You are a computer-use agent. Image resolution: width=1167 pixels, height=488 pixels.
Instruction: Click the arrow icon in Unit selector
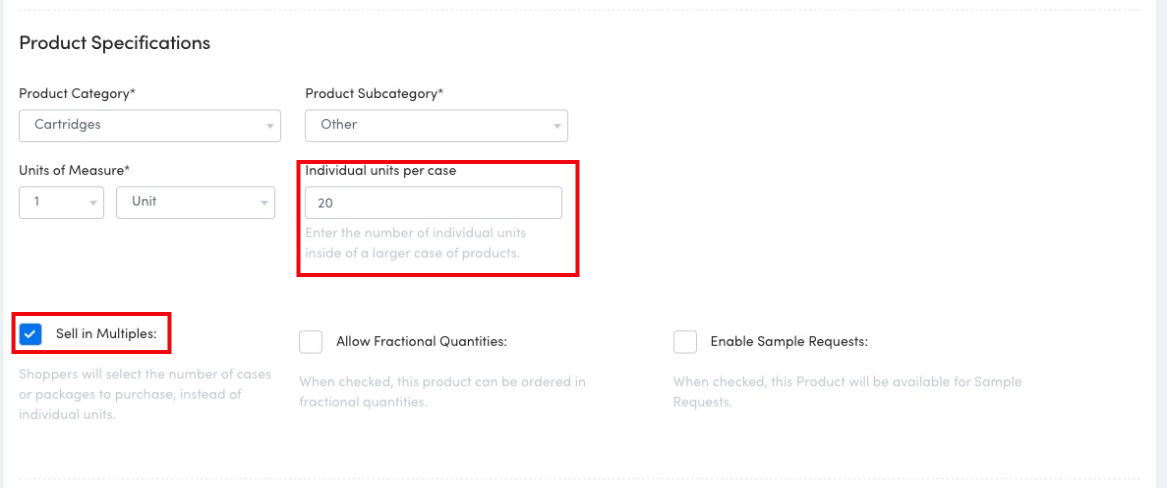(x=265, y=203)
